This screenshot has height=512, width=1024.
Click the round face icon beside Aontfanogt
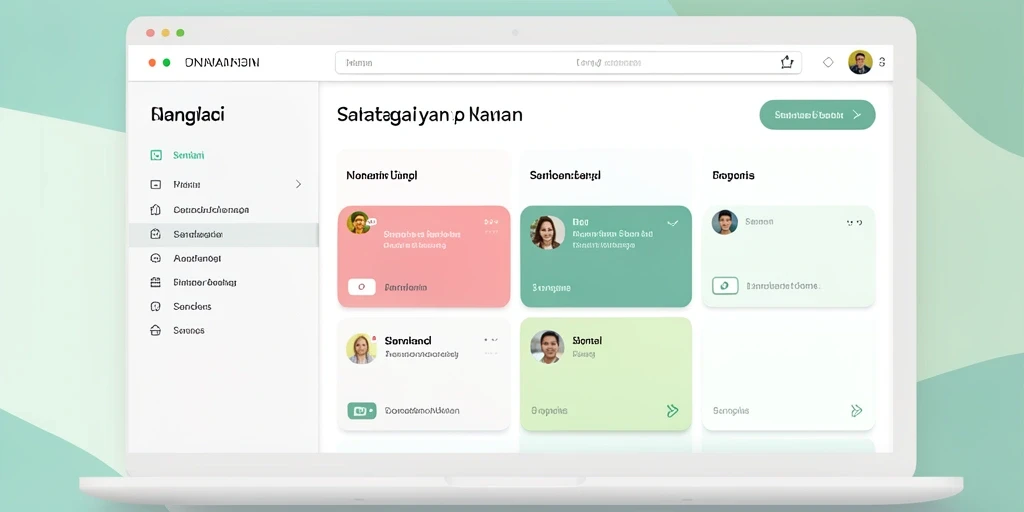155,258
